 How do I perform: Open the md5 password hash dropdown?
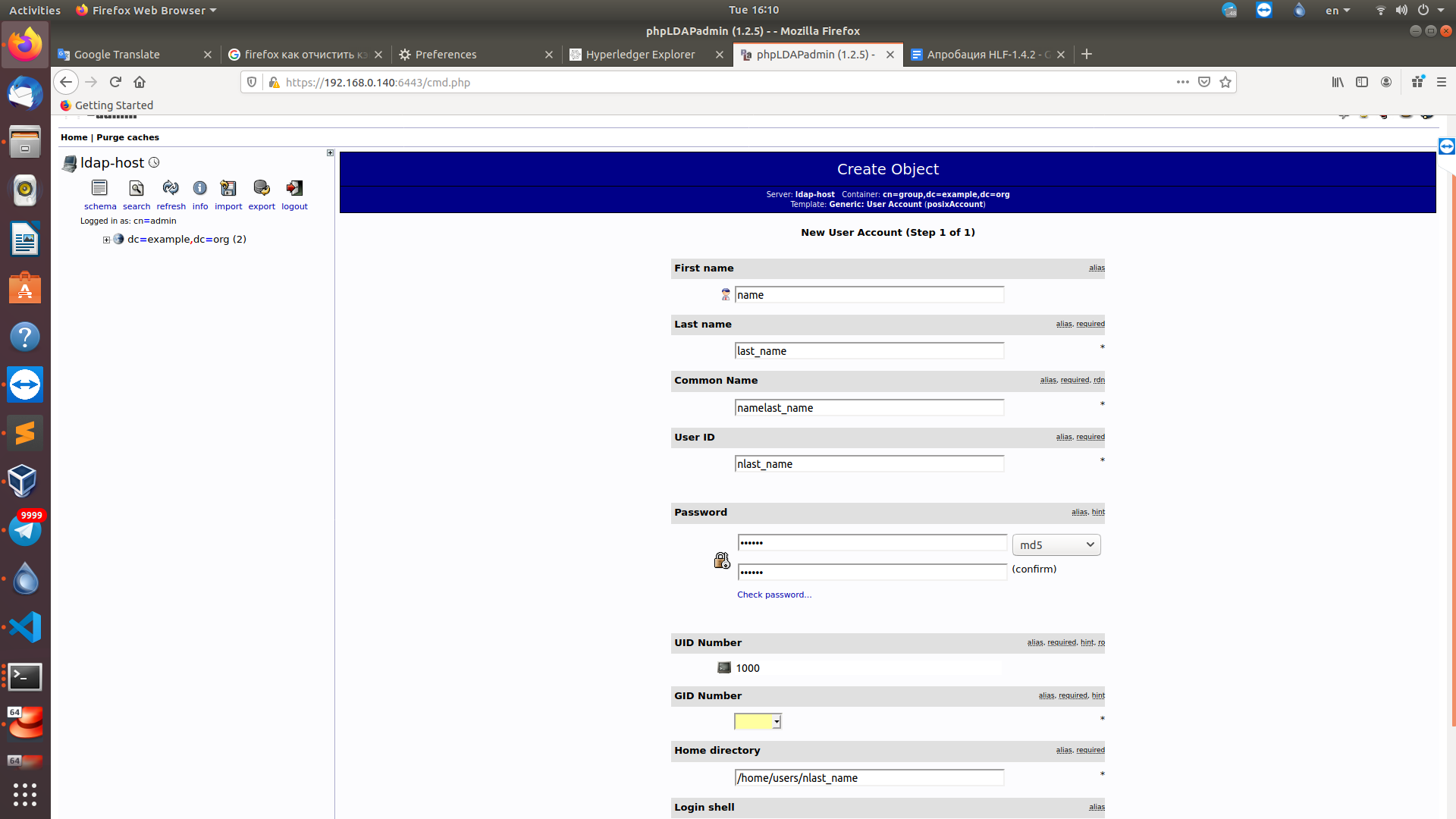pyautogui.click(x=1056, y=544)
